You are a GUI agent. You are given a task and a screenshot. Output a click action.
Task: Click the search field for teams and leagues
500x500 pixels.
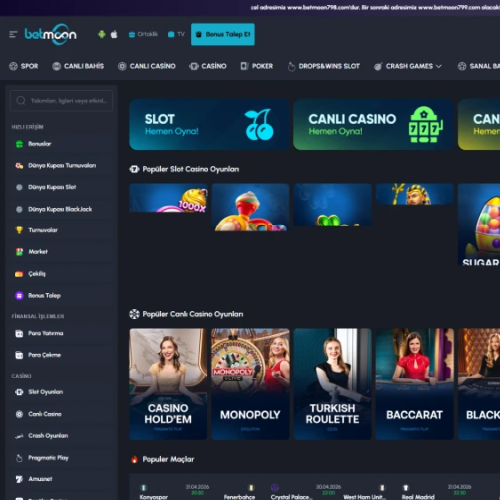(61, 100)
